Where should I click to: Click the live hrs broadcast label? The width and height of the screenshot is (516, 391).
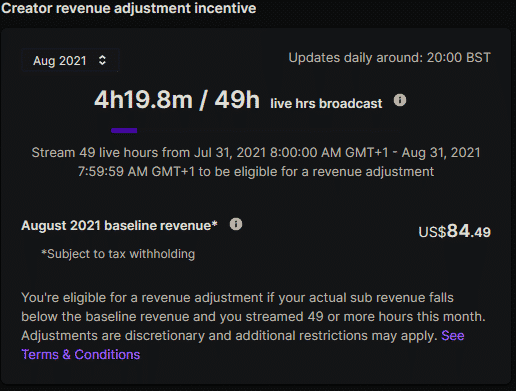tap(326, 103)
